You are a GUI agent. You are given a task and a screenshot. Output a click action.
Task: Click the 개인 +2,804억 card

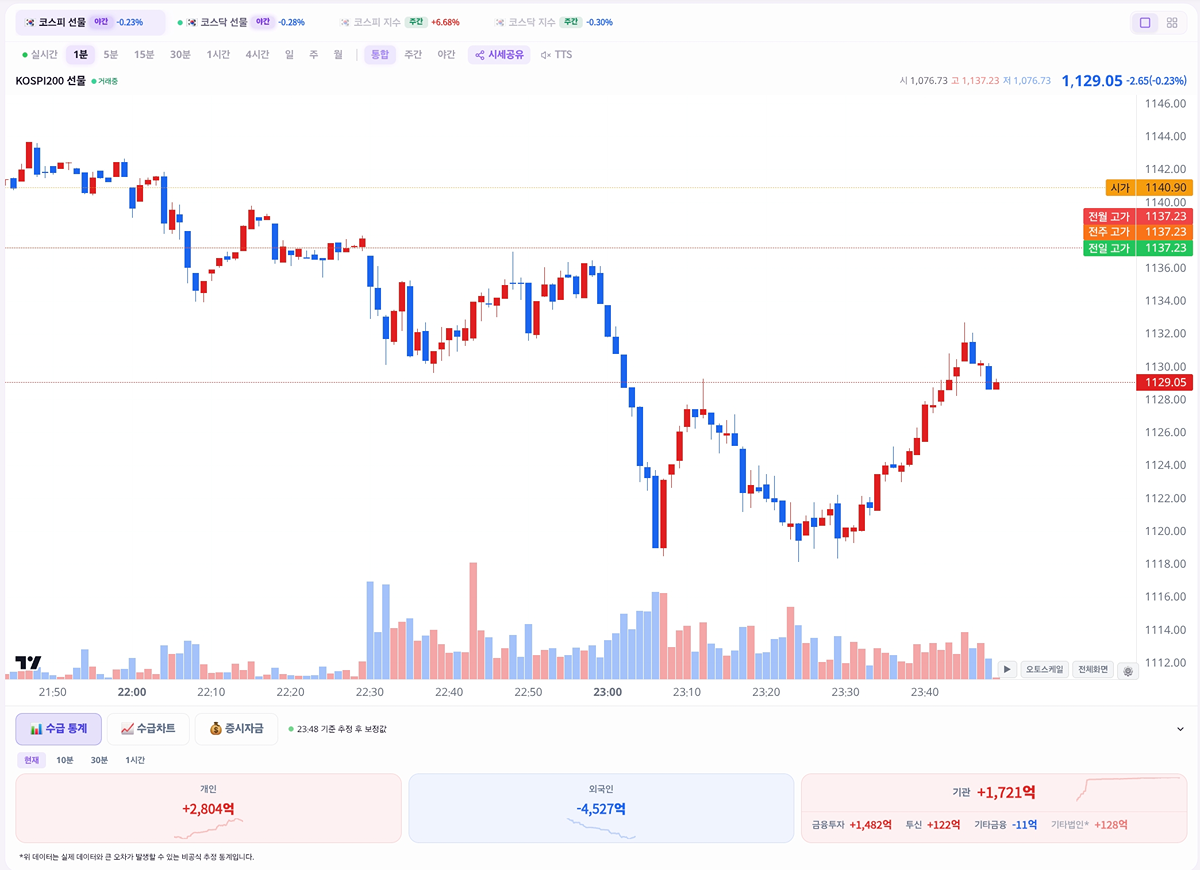tap(208, 808)
